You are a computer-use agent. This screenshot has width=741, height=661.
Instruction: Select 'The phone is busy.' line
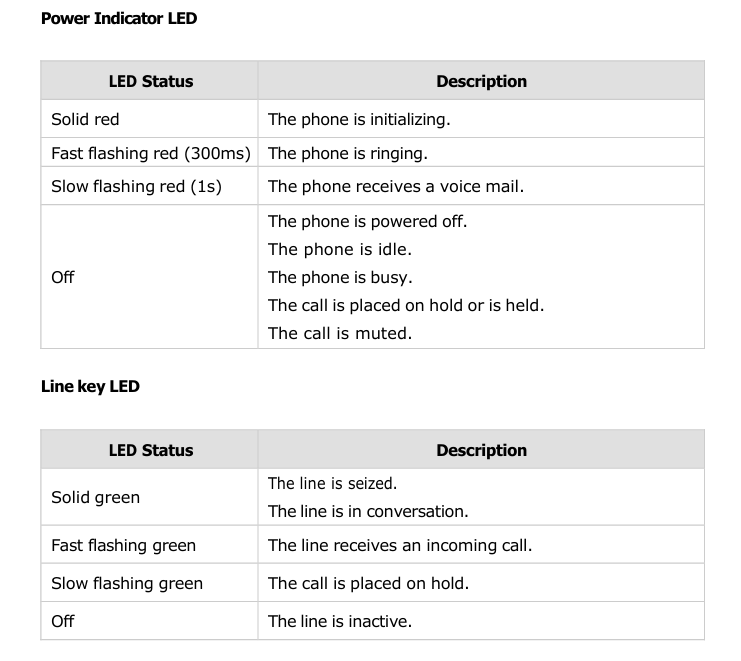pos(340,277)
